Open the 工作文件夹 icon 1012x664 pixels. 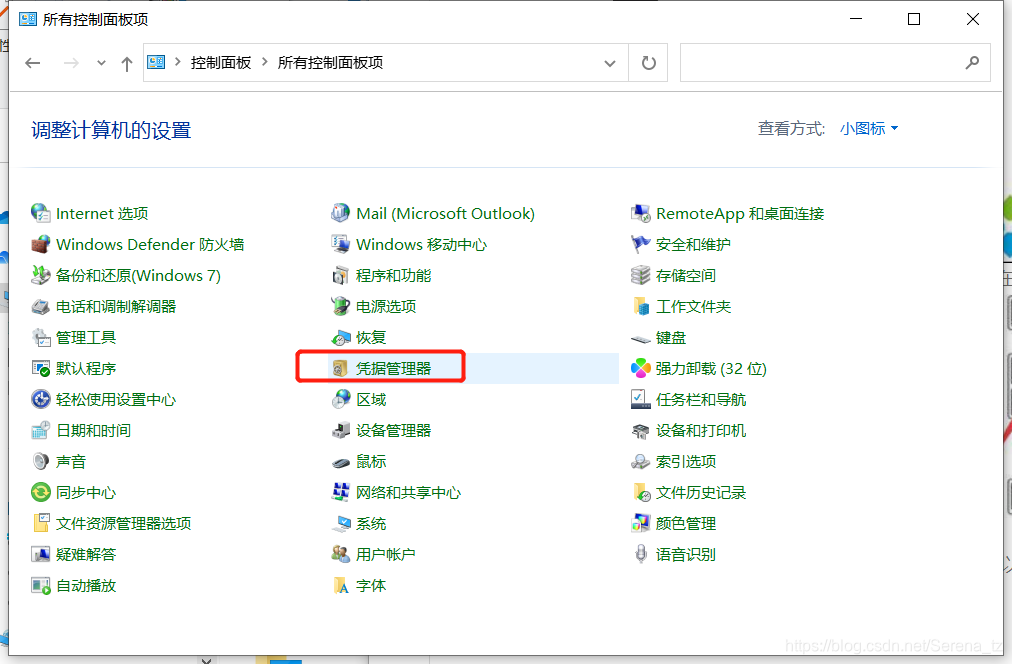(640, 307)
